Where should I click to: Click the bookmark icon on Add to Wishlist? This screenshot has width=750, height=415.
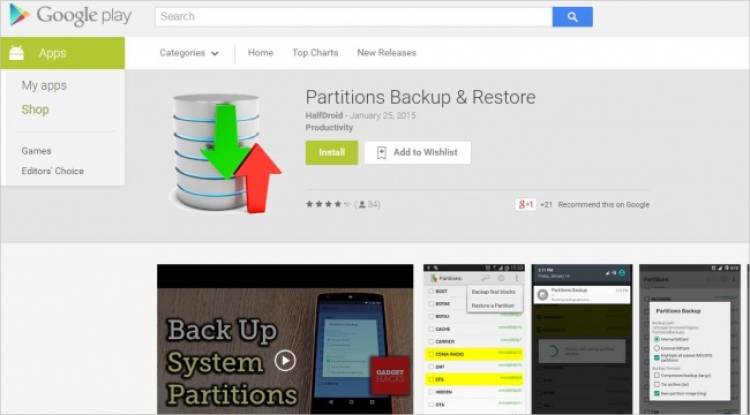pyautogui.click(x=381, y=153)
